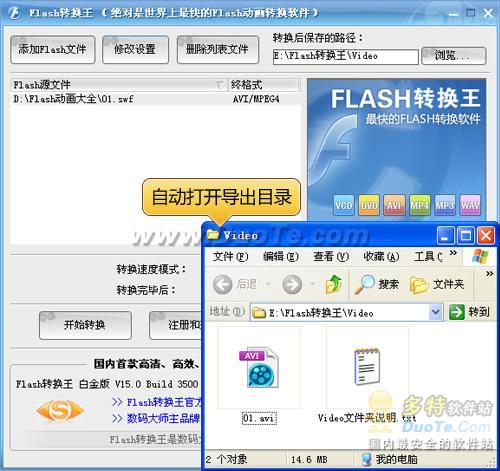Click the 2 个对象 status bar text
Image resolution: width=500 pixels, height=471 pixels.
(226, 460)
